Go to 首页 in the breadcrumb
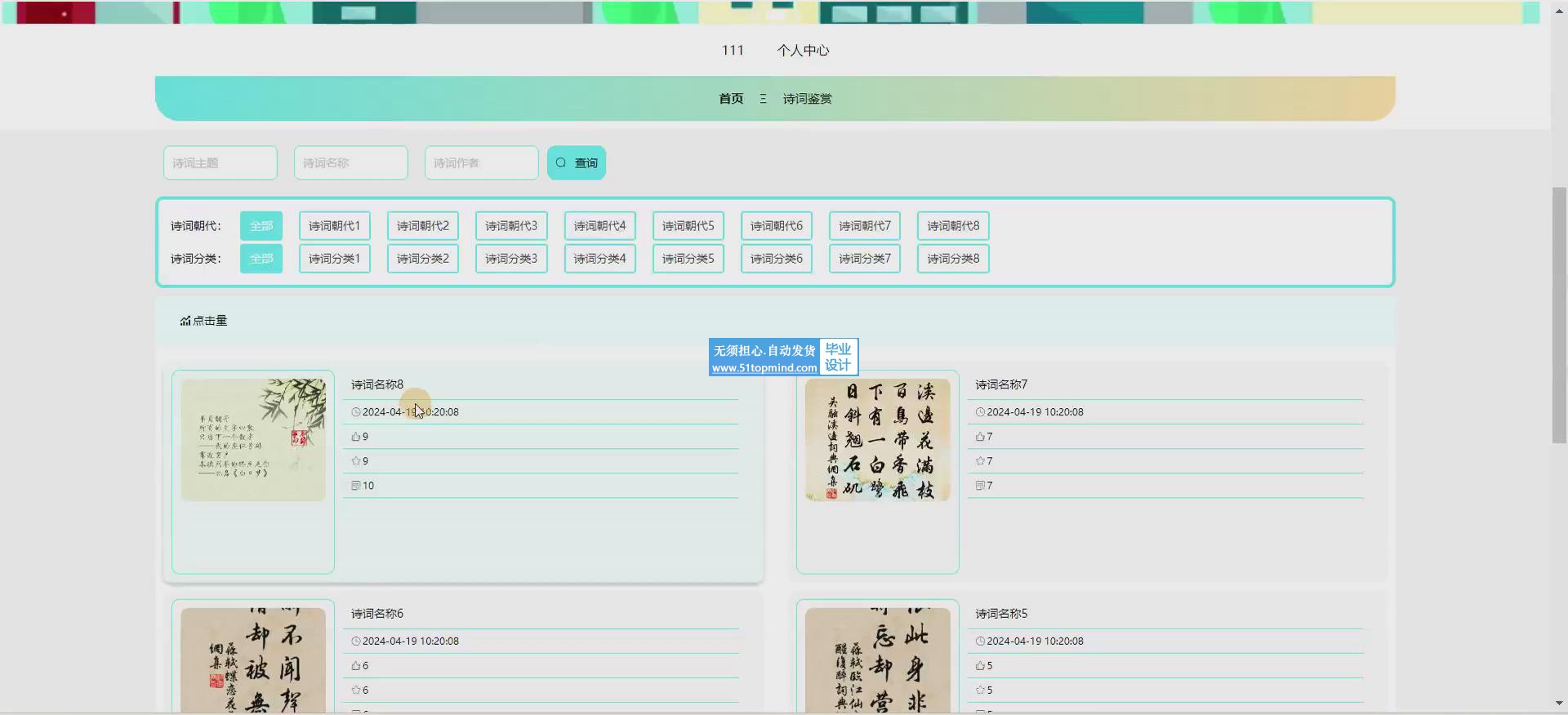This screenshot has width=1568, height=715. (x=731, y=99)
